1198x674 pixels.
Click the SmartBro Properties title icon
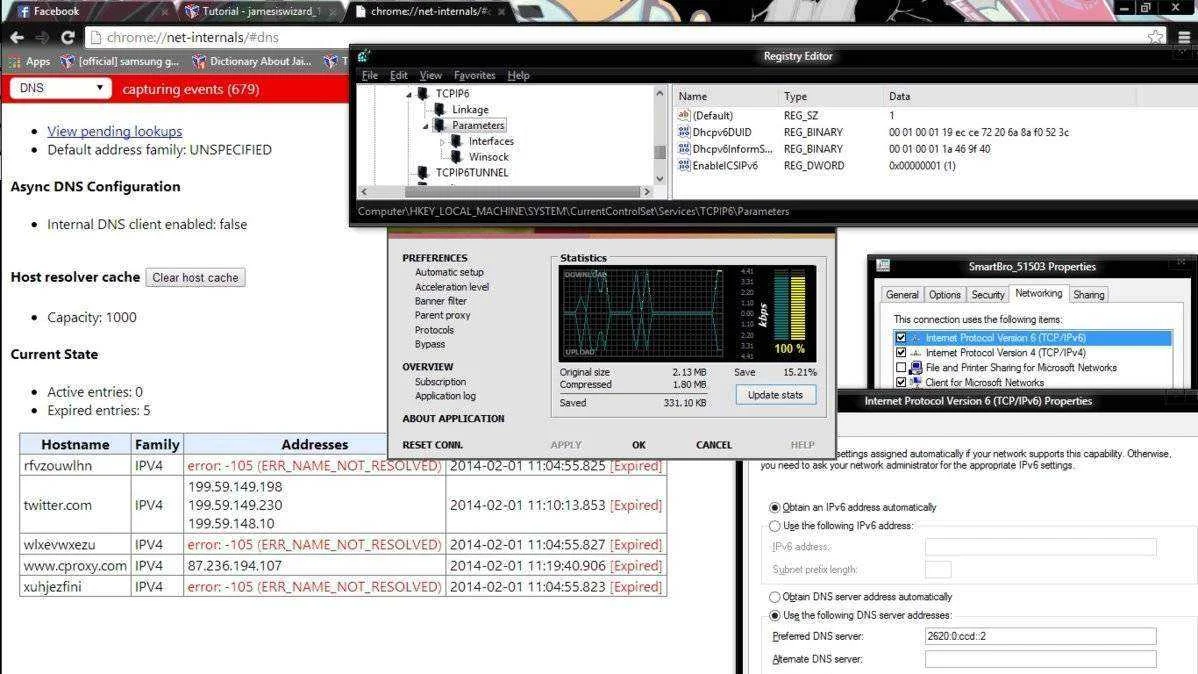[883, 266]
